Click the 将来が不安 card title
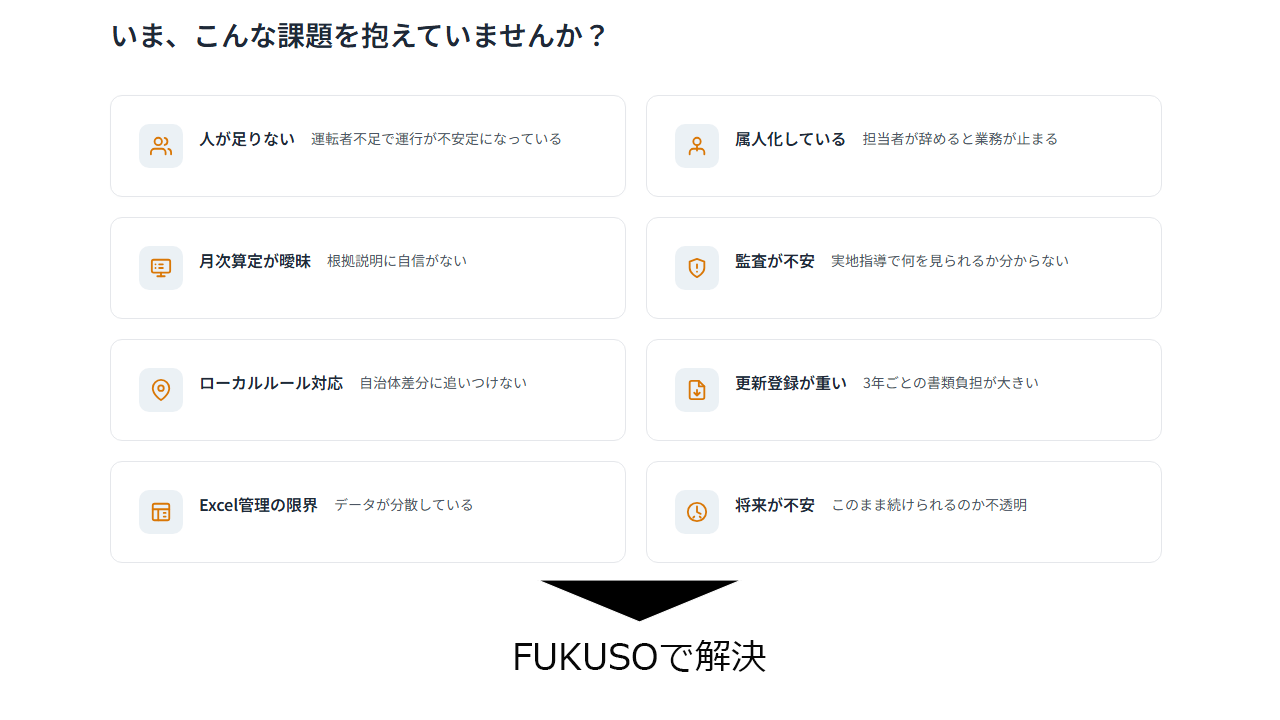Screen dimensions: 1280x720 pyautogui.click(x=775, y=505)
